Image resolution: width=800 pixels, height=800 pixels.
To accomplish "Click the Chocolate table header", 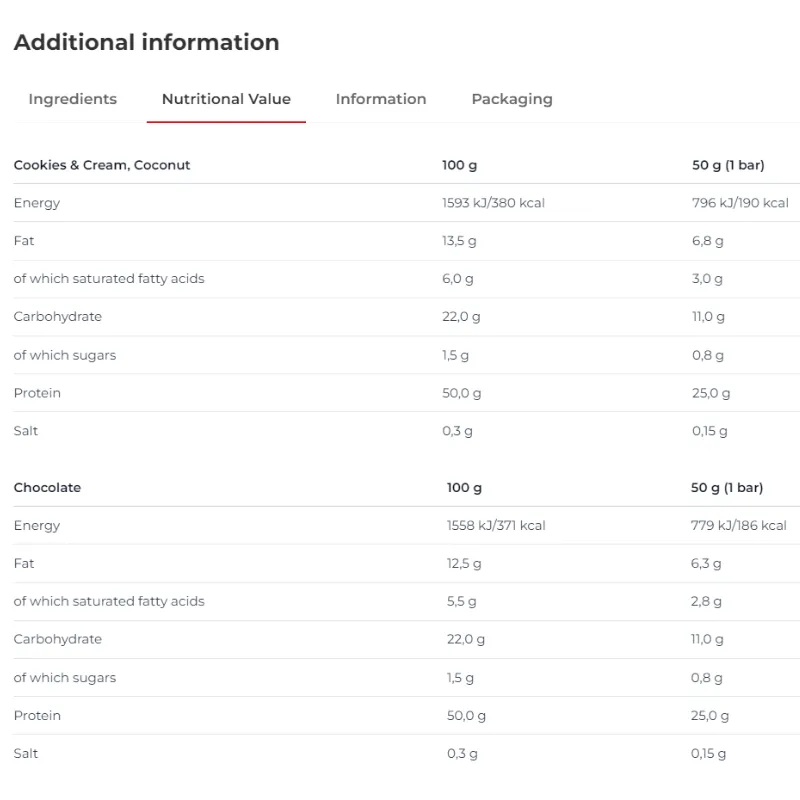I will pos(47,487).
